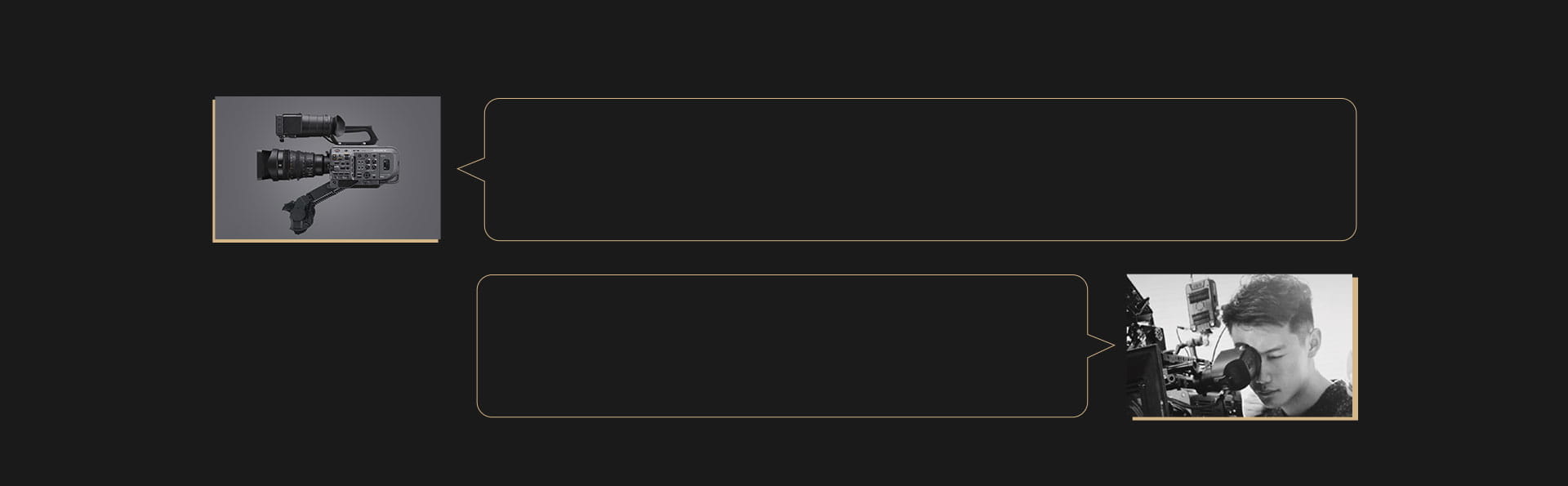Click the lower bubble's right-pointing tail

click(1101, 346)
